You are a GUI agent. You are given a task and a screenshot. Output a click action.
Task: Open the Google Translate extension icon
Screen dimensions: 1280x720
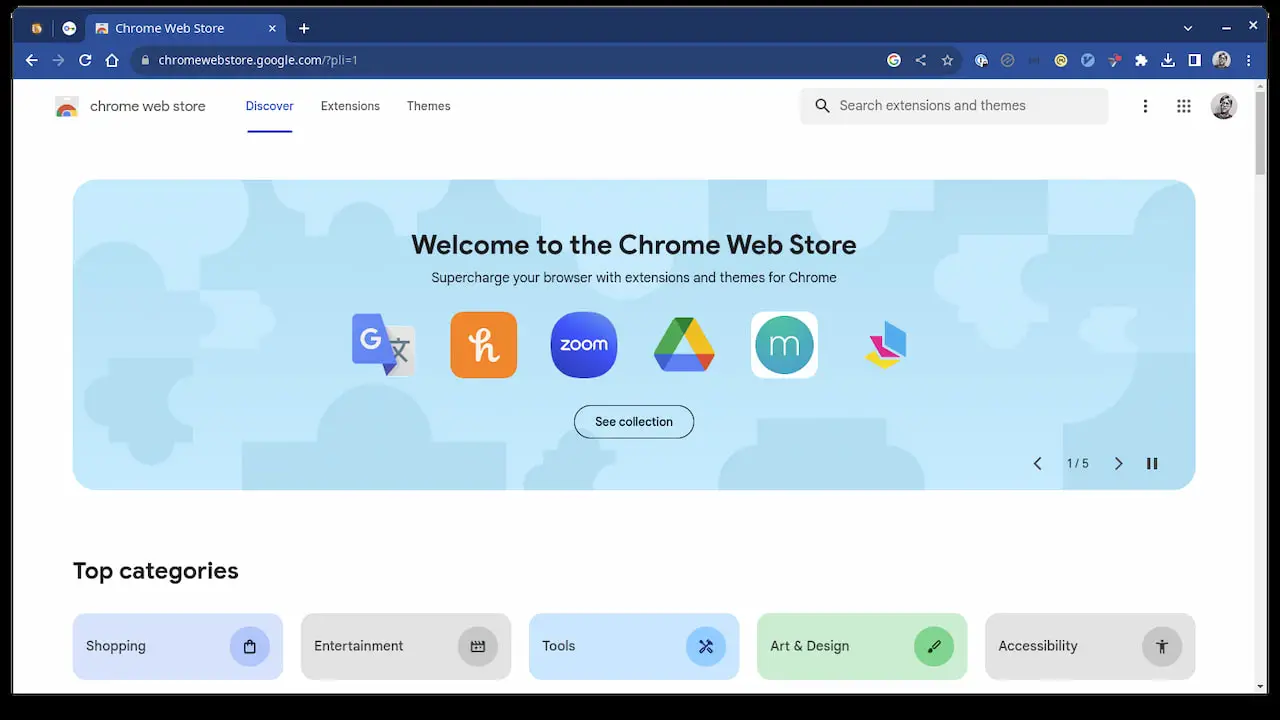383,345
